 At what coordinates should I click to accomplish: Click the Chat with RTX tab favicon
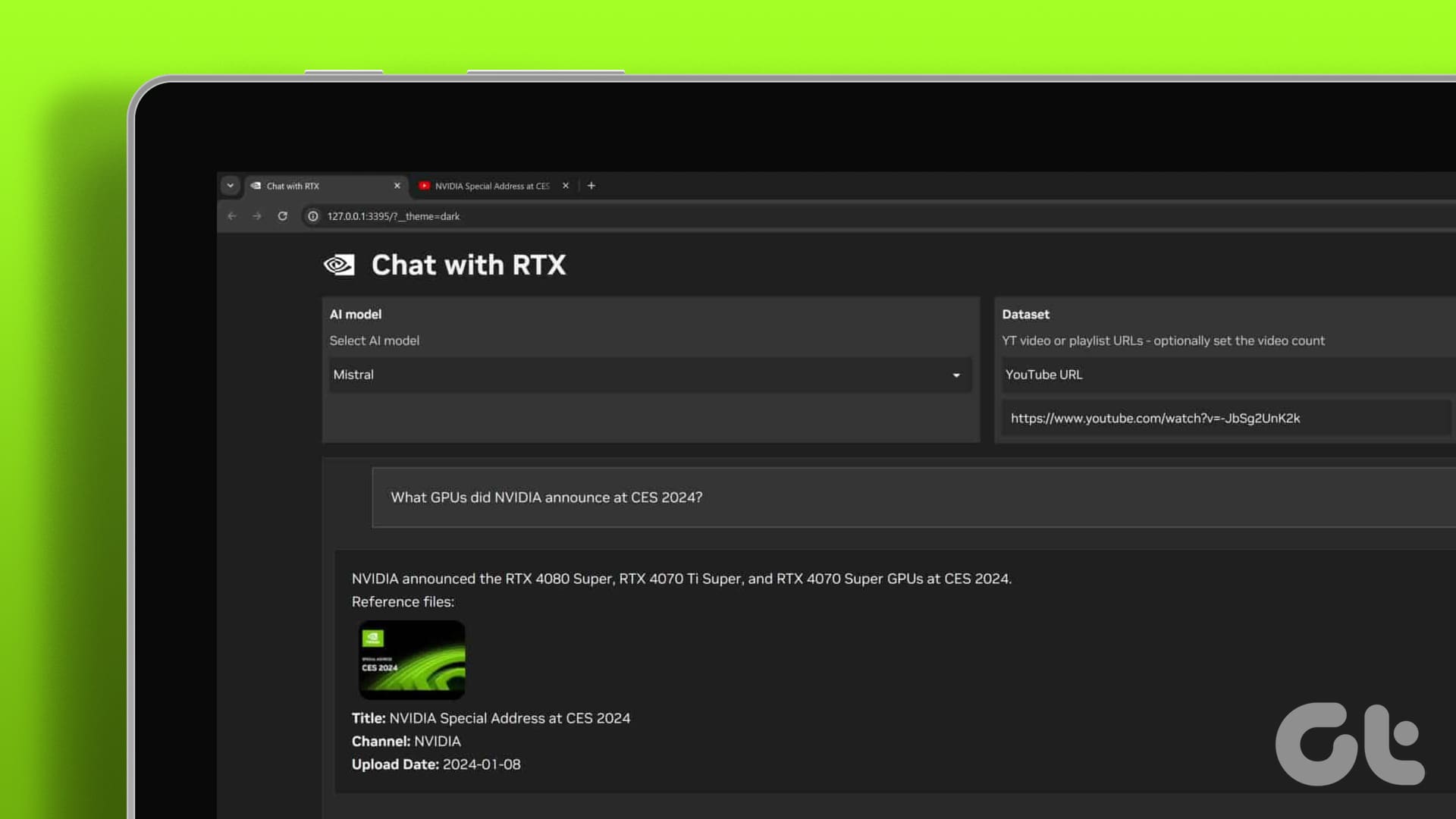point(256,186)
